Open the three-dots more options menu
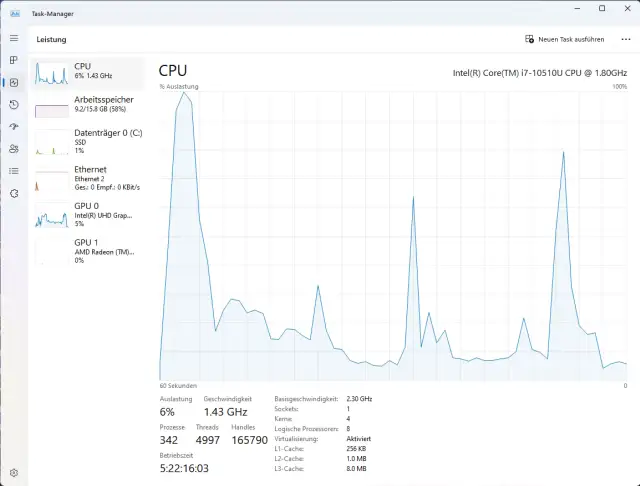The width and height of the screenshot is (640, 486). pyautogui.click(x=626, y=39)
